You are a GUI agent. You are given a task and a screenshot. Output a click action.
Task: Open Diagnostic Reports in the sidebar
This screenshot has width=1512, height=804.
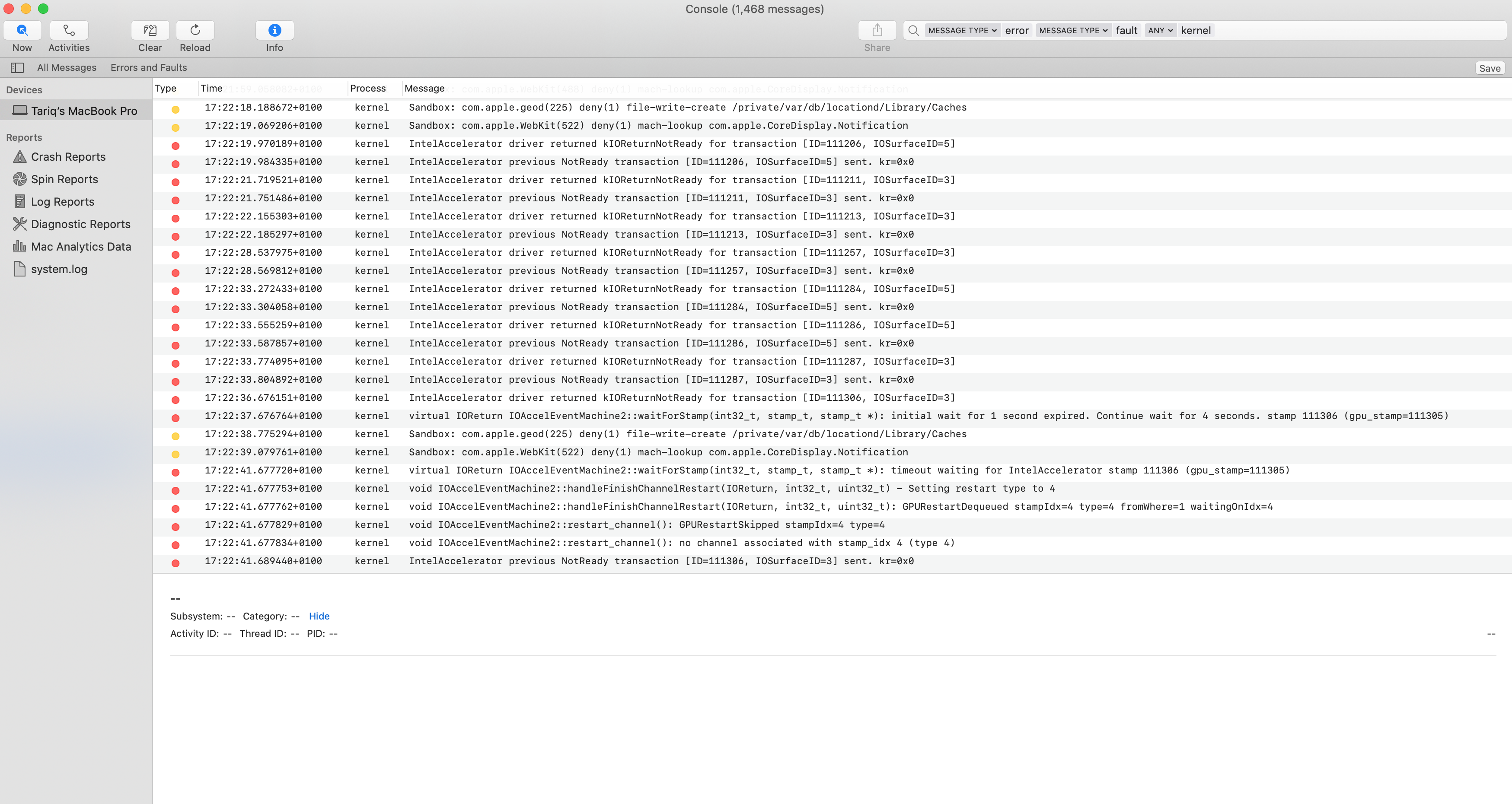click(80, 224)
